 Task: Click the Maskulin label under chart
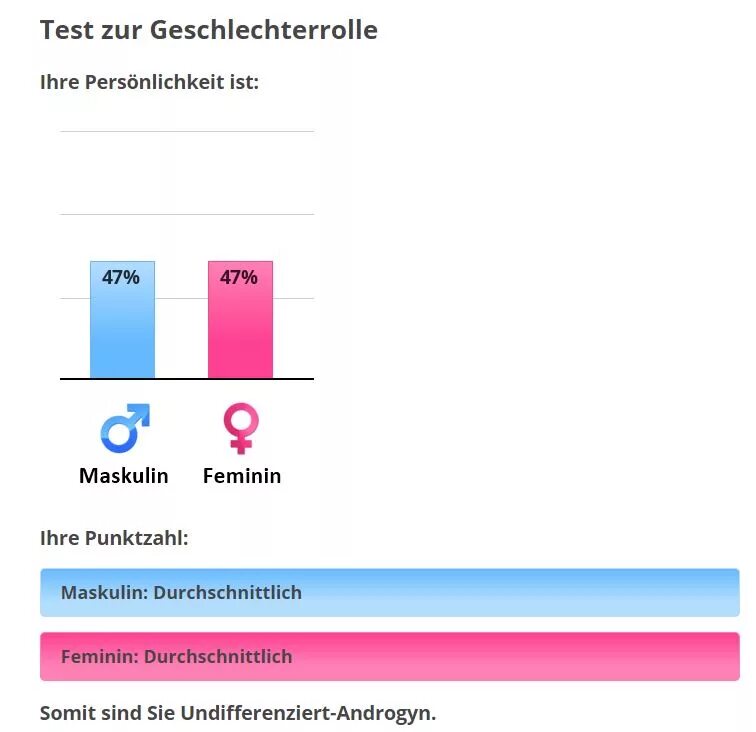(x=124, y=475)
